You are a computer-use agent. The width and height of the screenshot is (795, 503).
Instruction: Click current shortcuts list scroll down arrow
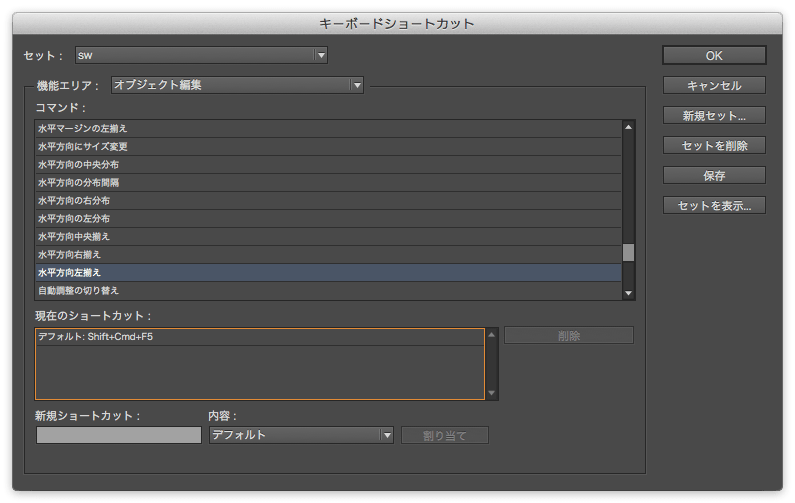[491, 393]
